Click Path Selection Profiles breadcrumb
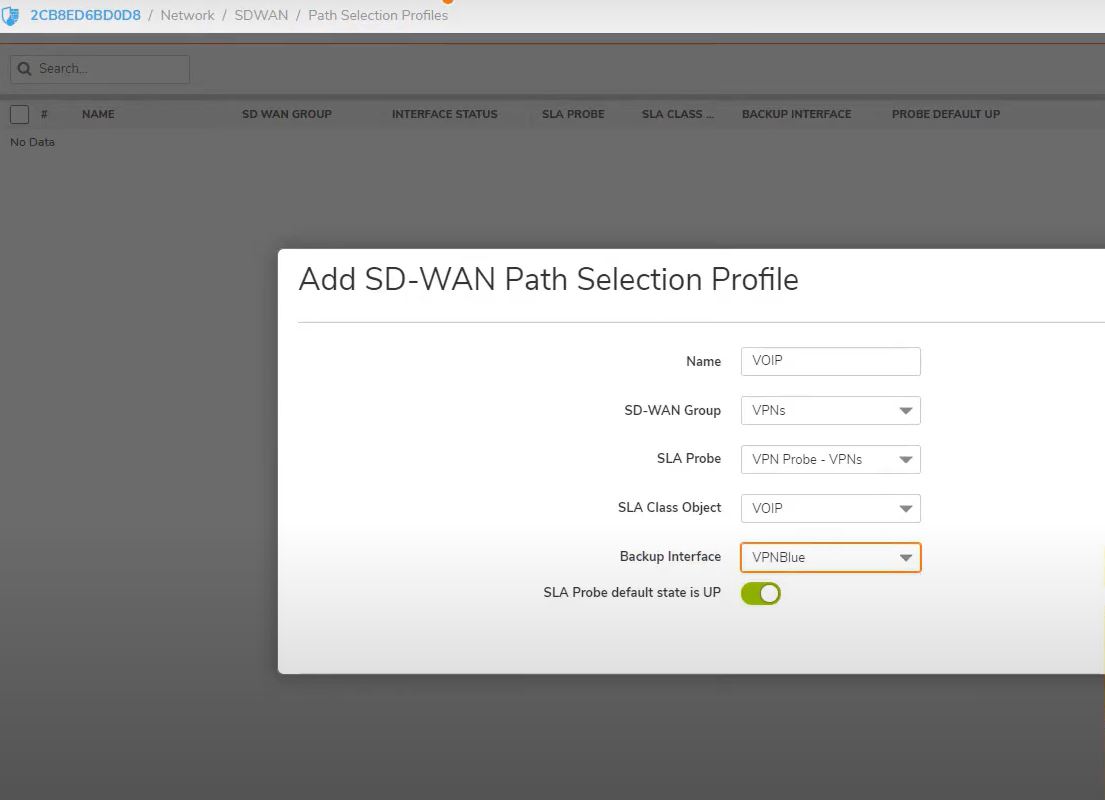Screen dimensions: 1105x800 [378, 16]
